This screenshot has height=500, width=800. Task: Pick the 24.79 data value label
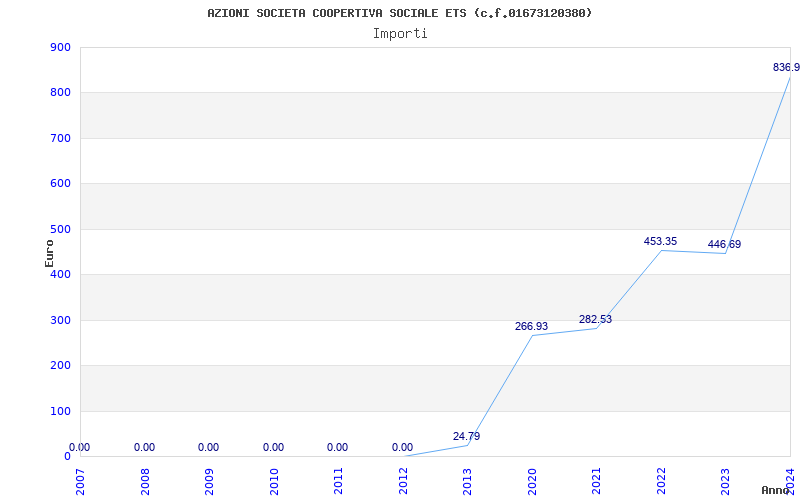[466, 436]
